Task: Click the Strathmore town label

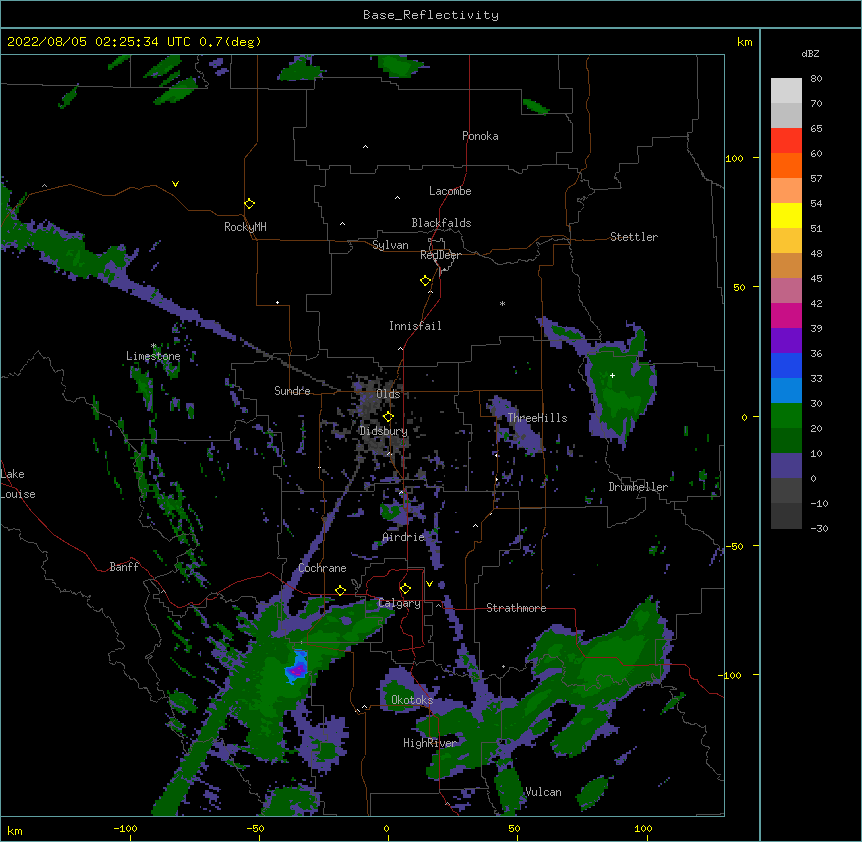Action: [x=516, y=608]
